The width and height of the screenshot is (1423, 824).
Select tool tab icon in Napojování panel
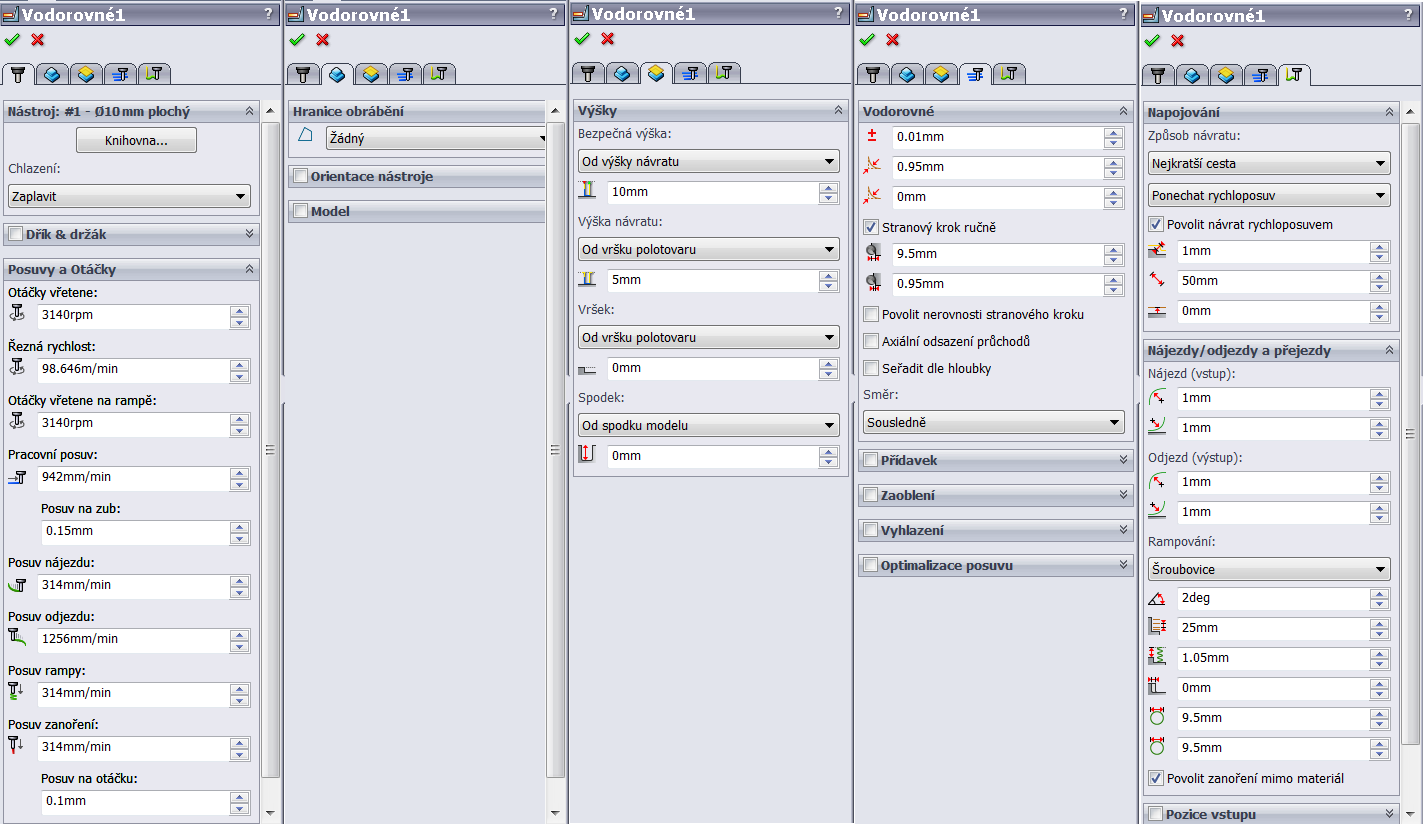coord(1158,74)
